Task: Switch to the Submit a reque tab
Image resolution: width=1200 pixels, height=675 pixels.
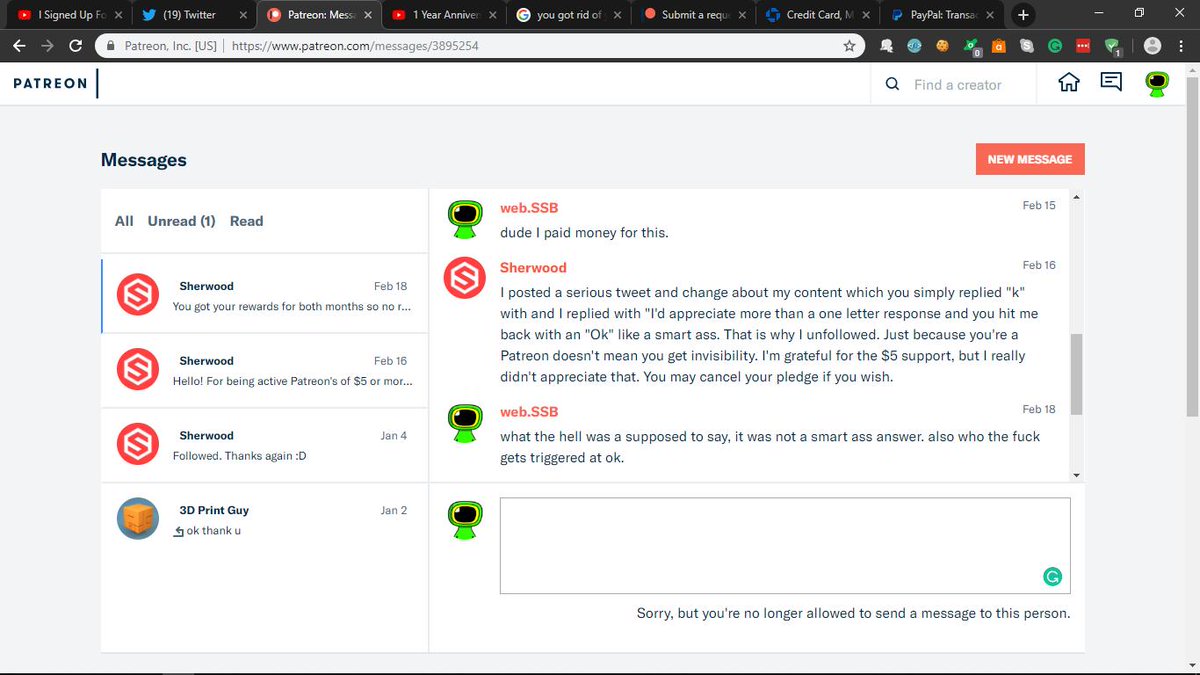Action: pos(695,15)
